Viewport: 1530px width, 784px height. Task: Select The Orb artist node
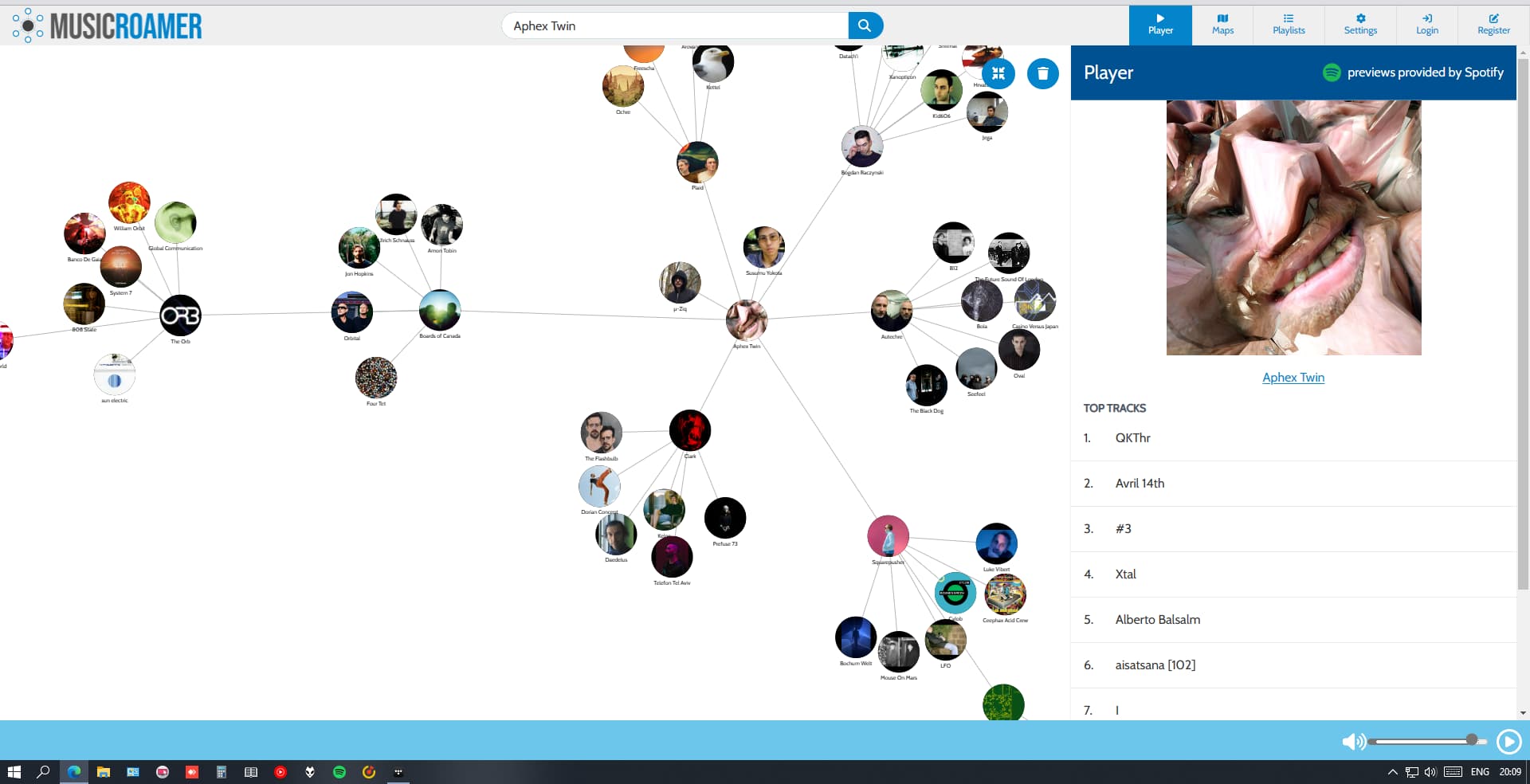tap(180, 316)
